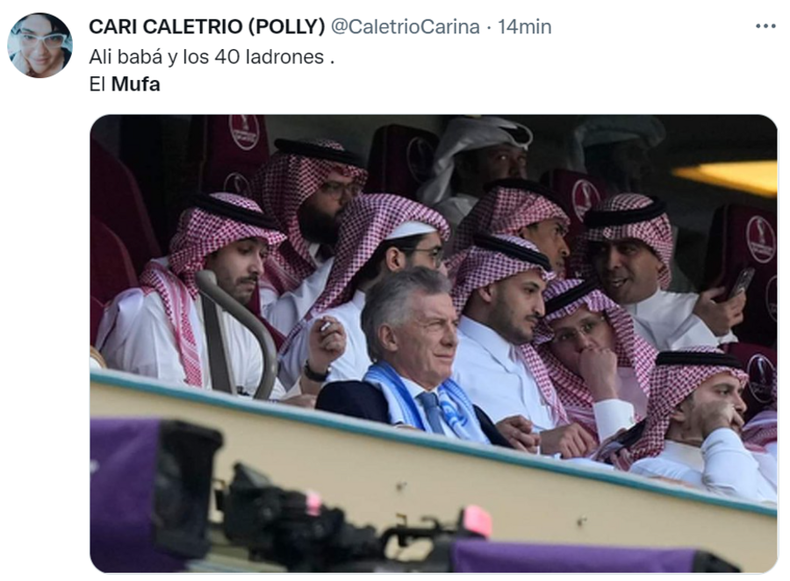
Task: Click the author's round profile avatar
Action: pyautogui.click(x=40, y=45)
